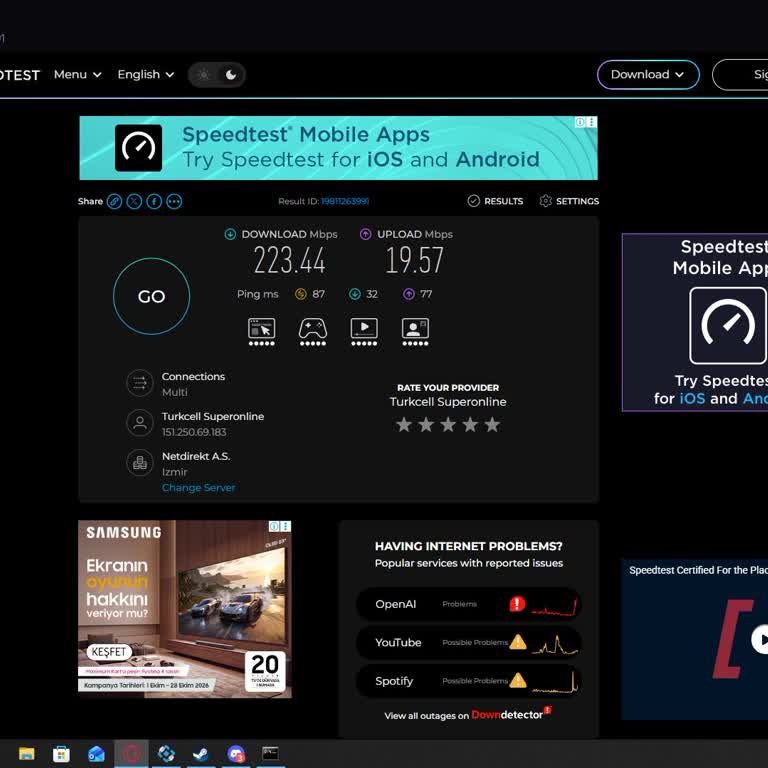Open the Download dropdown button

(648, 74)
